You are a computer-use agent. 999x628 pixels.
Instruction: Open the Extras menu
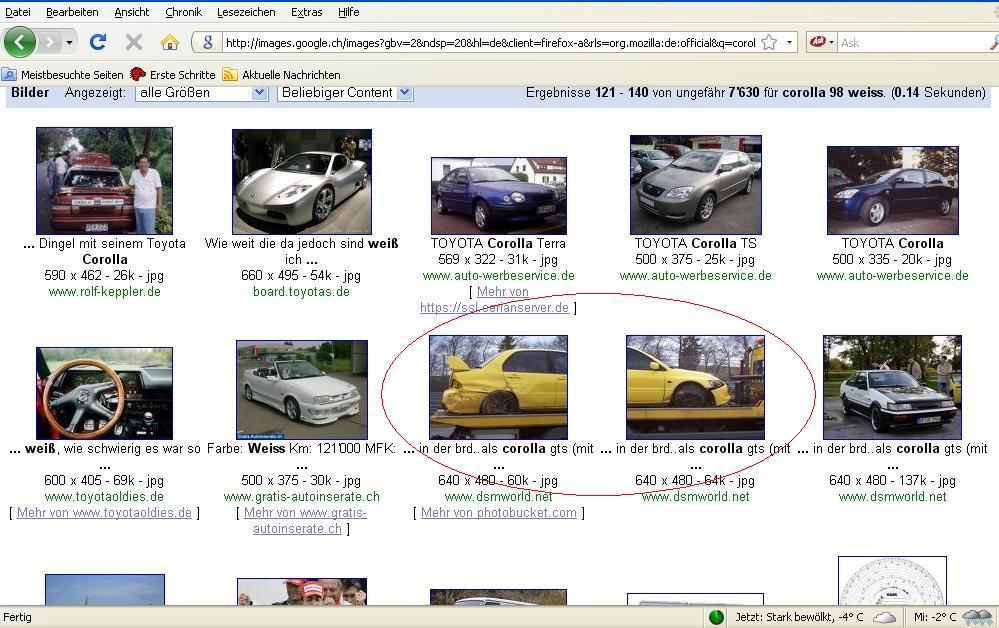tap(306, 12)
